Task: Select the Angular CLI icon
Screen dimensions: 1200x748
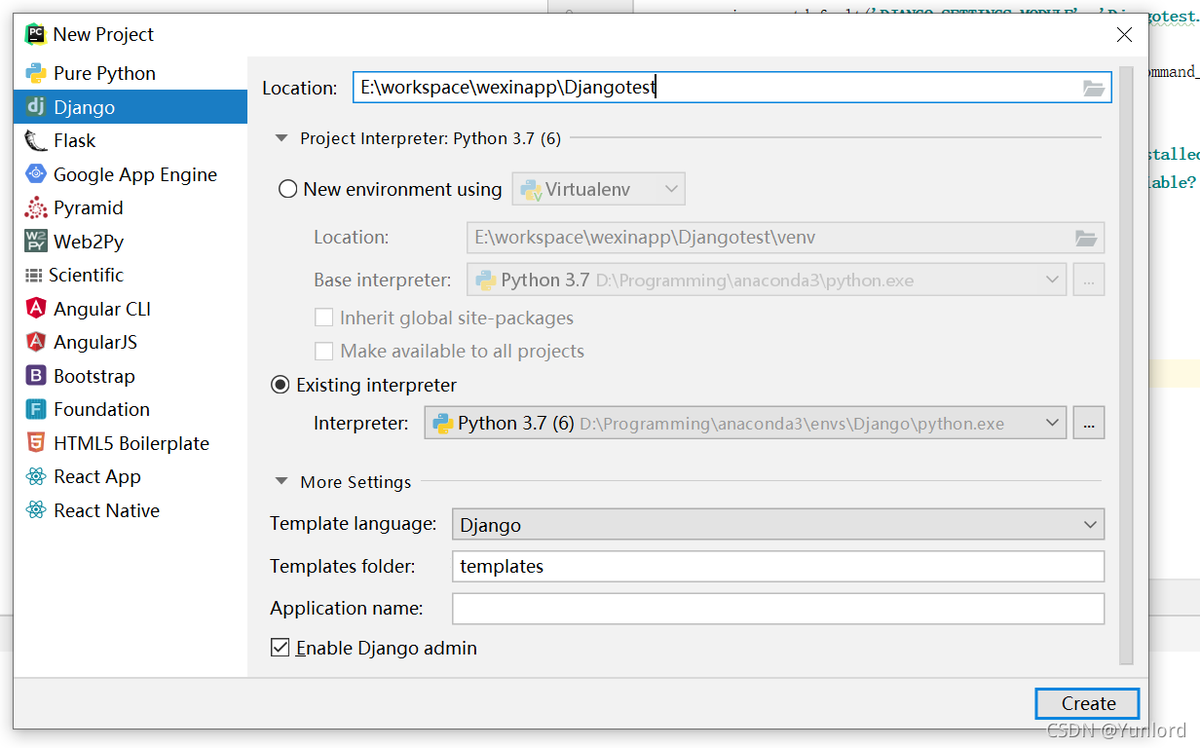Action: tap(36, 309)
